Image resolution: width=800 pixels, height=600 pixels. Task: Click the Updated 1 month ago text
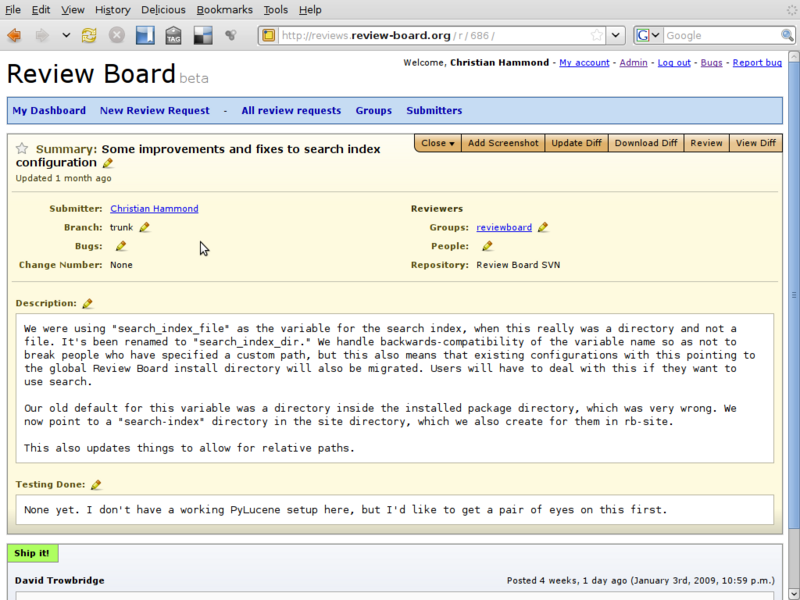63,178
